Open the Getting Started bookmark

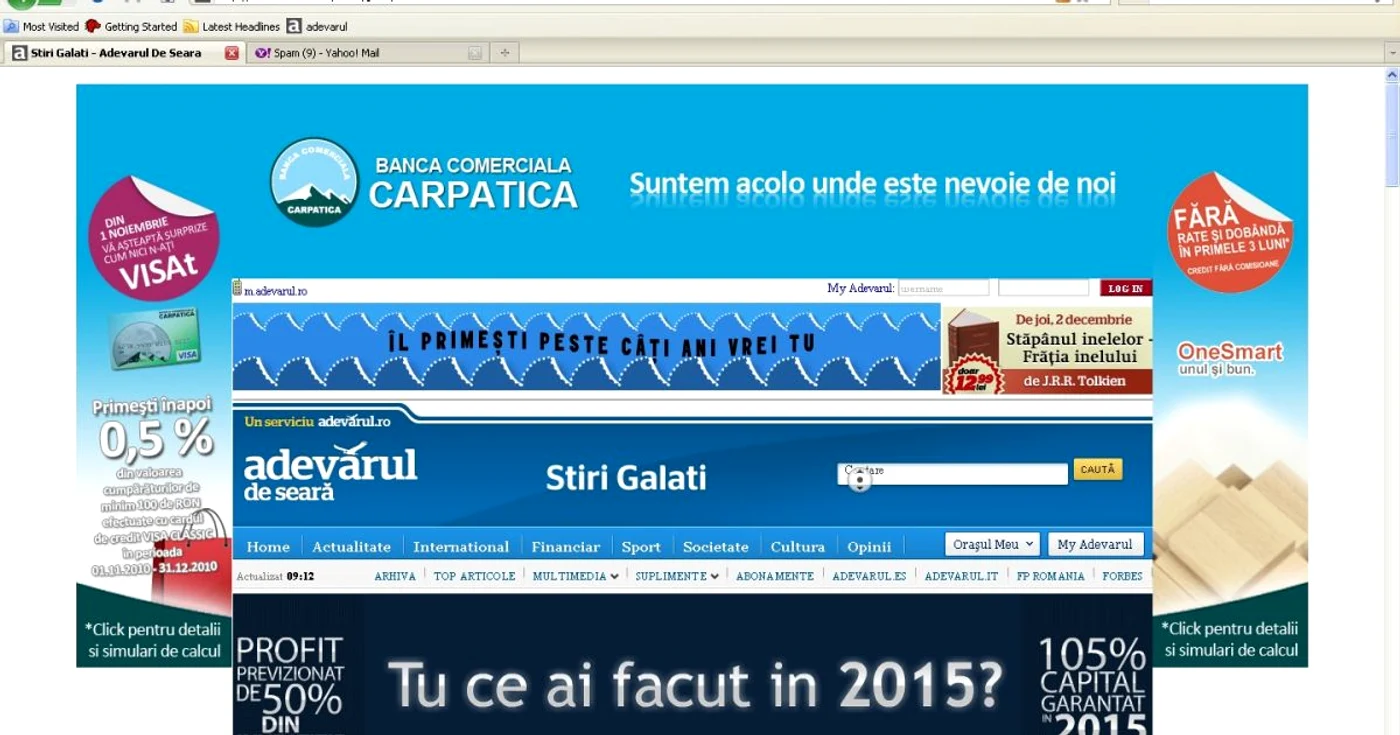tap(130, 26)
